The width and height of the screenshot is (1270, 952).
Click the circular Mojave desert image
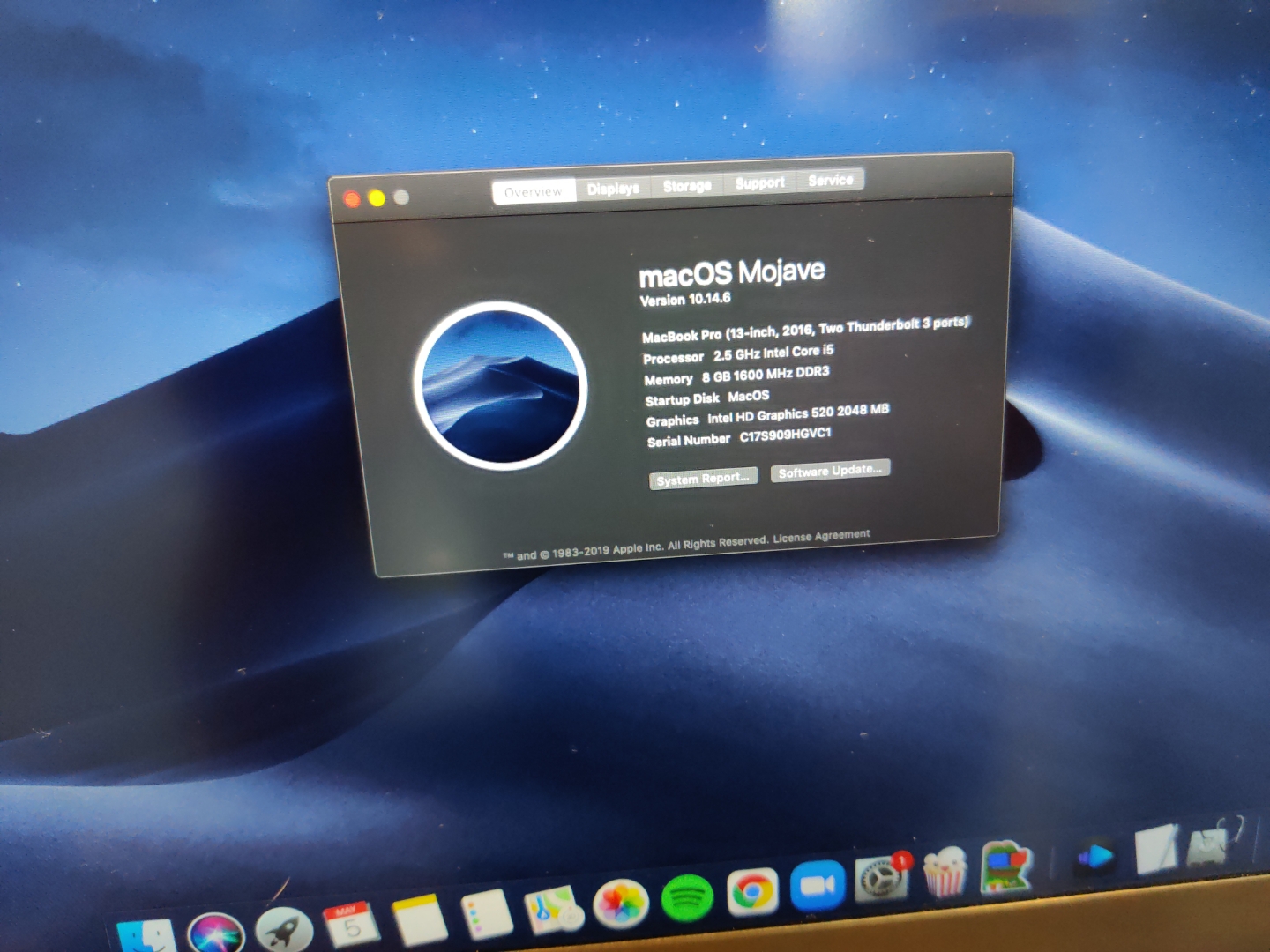click(x=501, y=384)
